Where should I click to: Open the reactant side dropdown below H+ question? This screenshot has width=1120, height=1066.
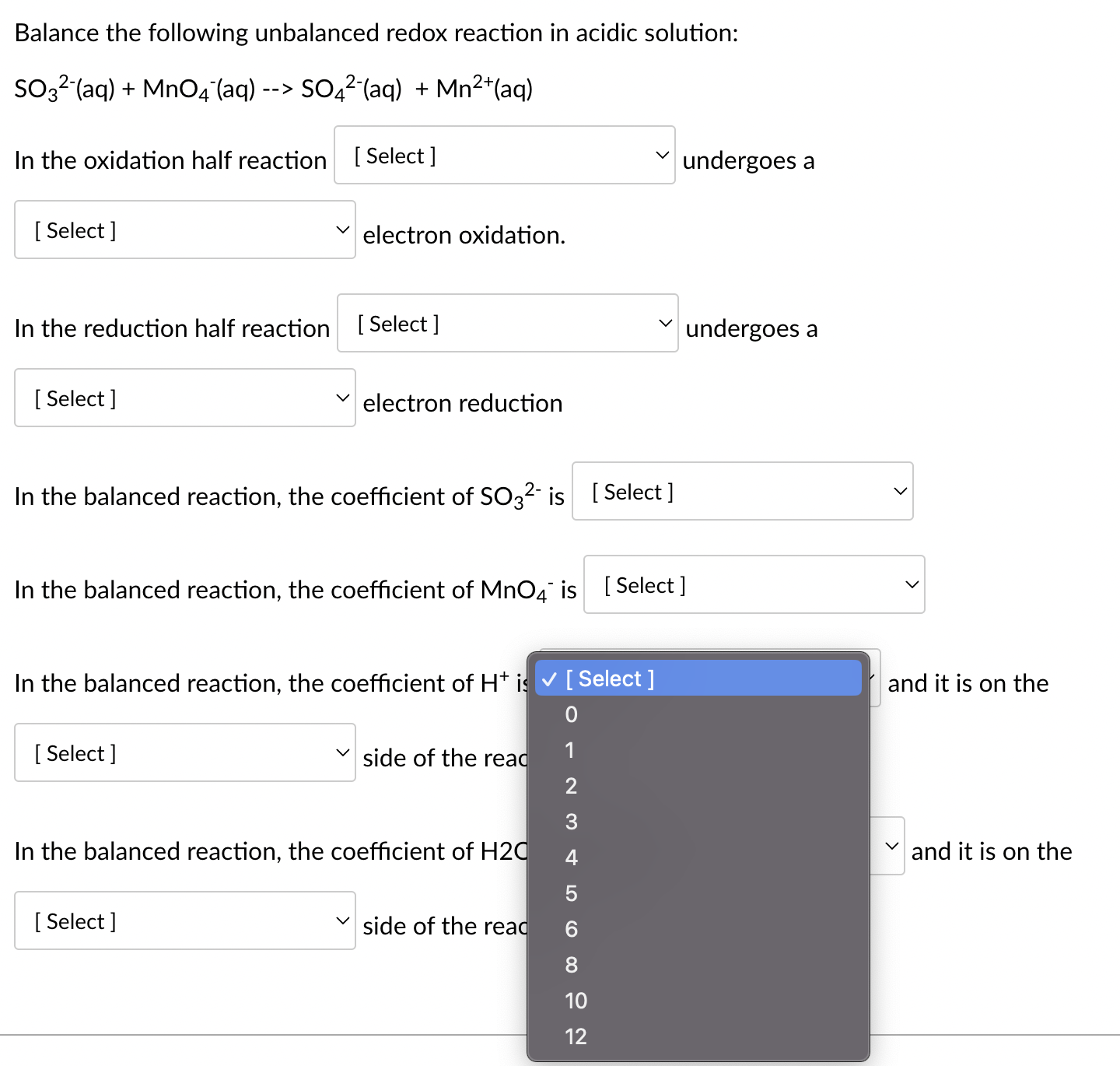click(184, 752)
